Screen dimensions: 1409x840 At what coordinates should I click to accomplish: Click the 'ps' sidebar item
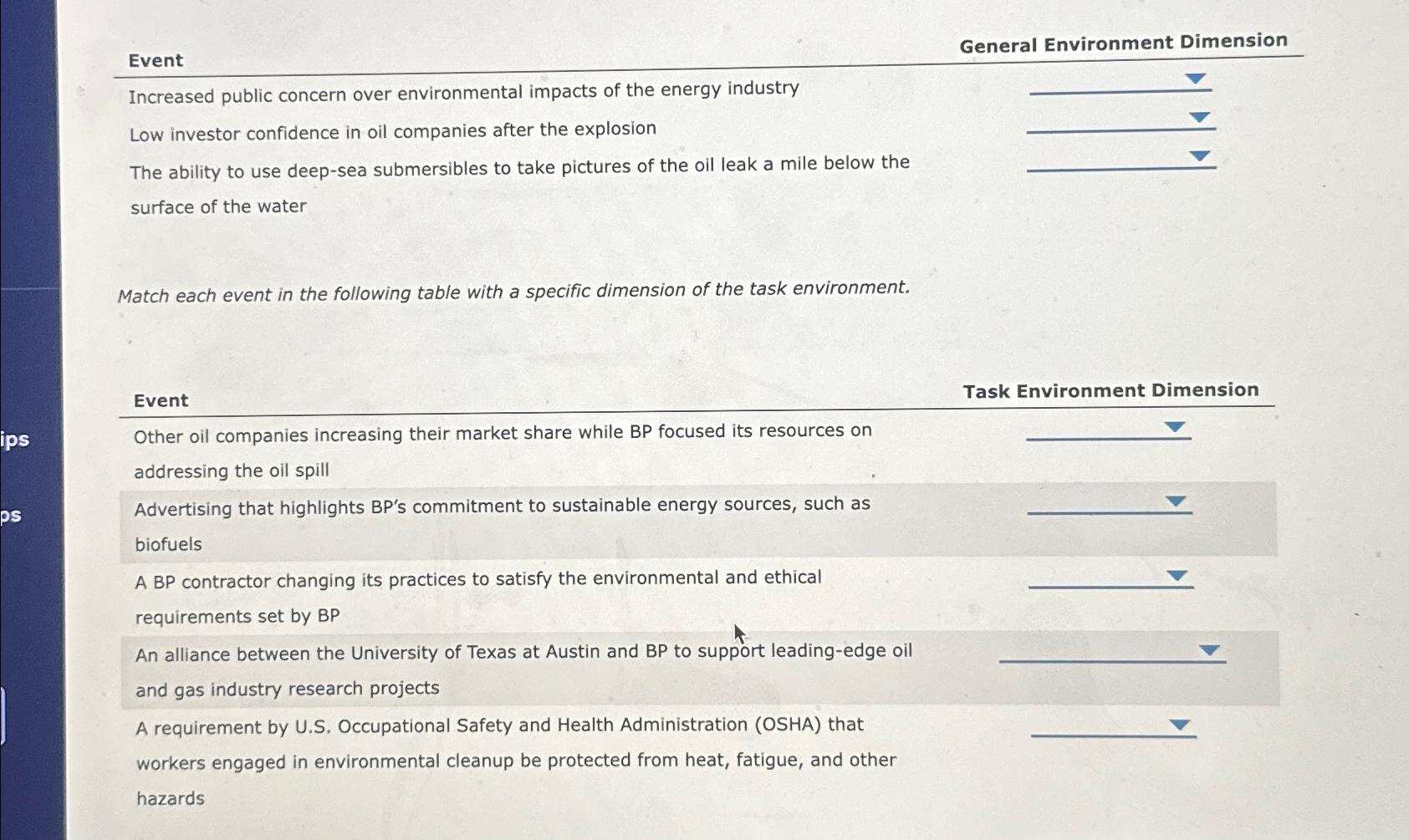coord(11,515)
